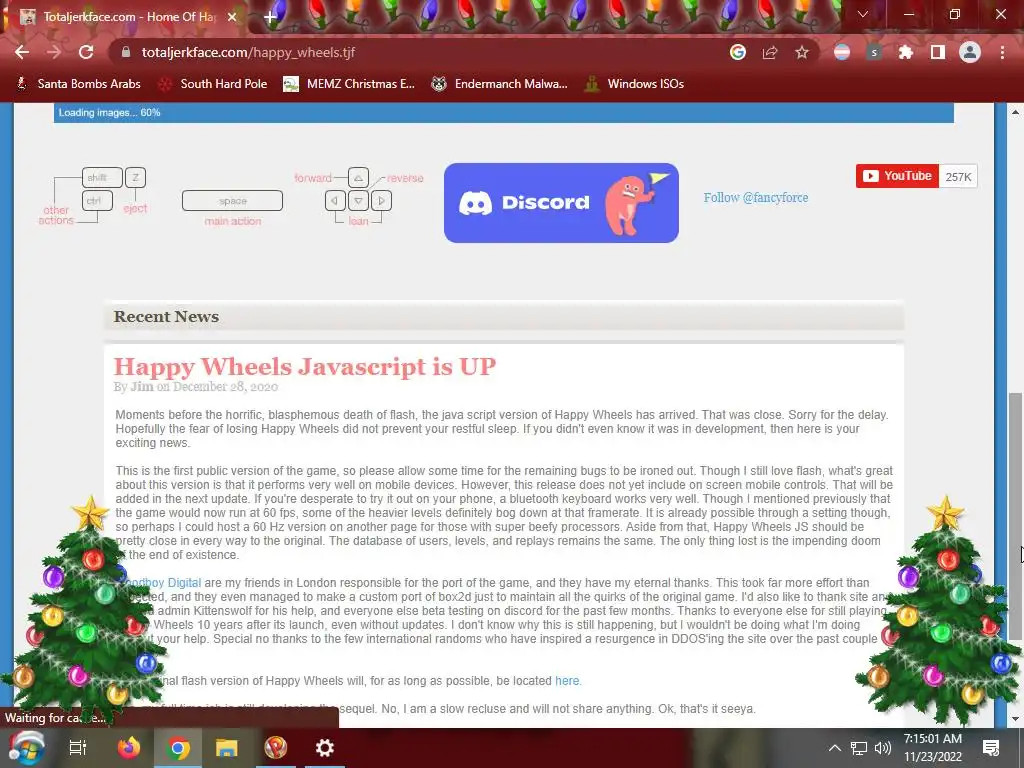Open the Endermanch Malwa... bookmark

(500, 84)
